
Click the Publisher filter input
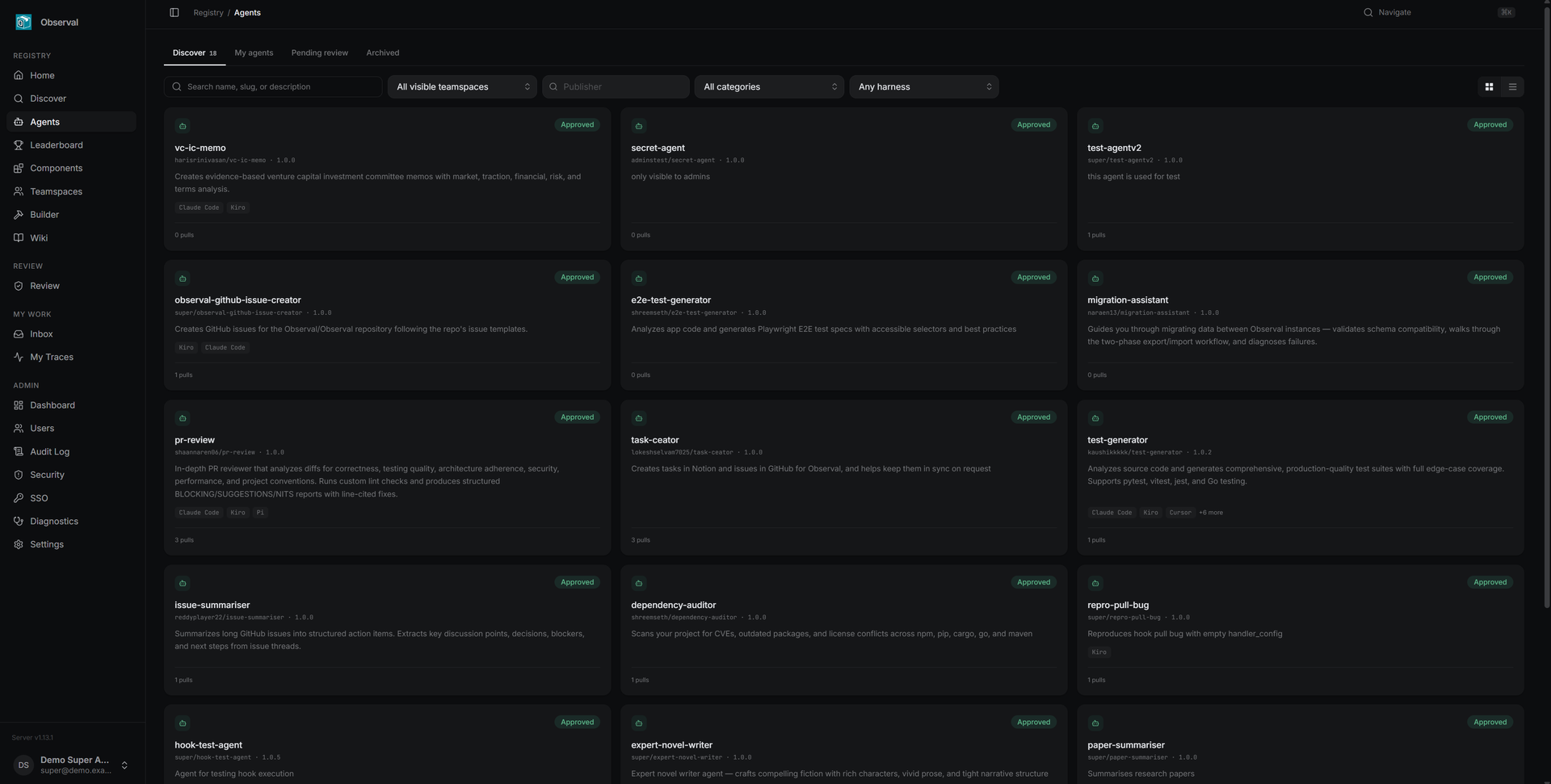[x=616, y=86]
